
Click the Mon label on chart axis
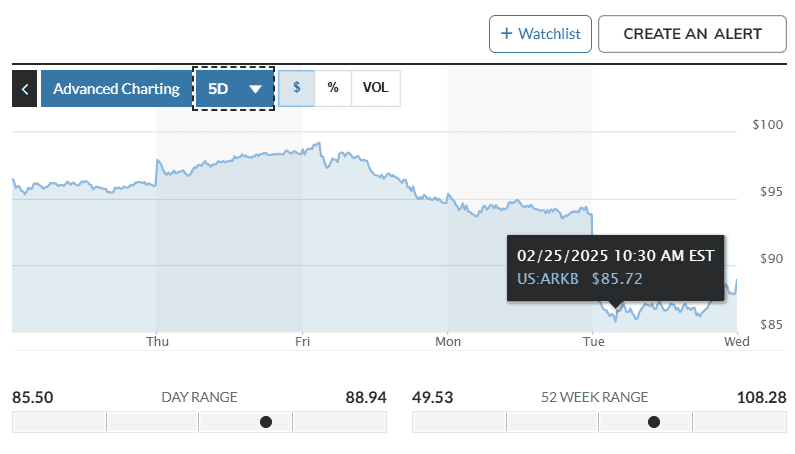448,341
